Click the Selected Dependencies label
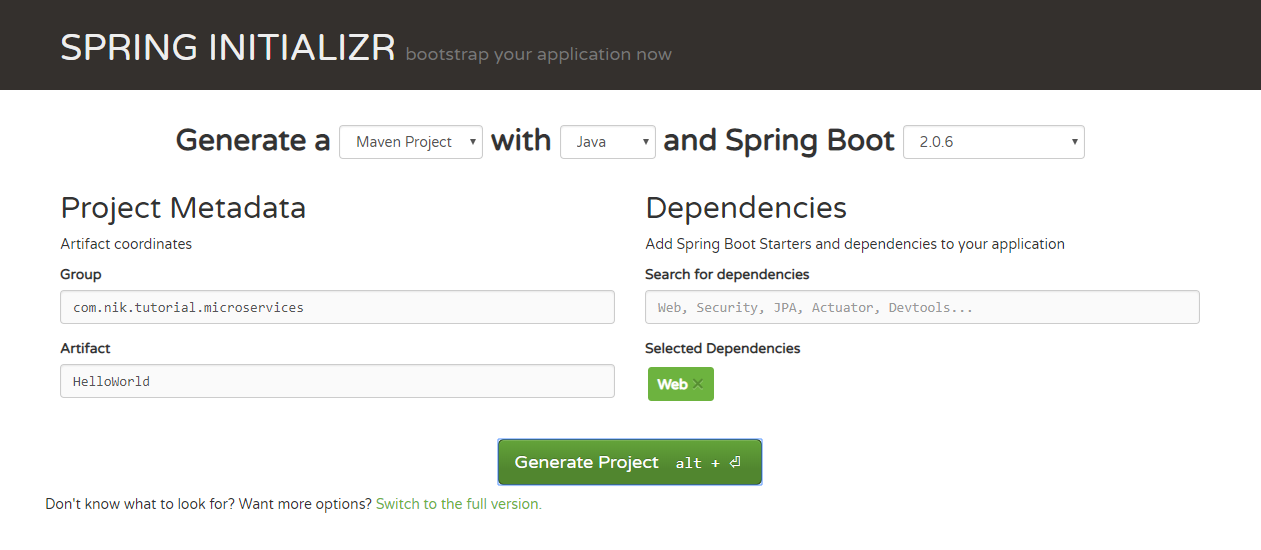The height and width of the screenshot is (550, 1261). pyautogui.click(x=723, y=348)
